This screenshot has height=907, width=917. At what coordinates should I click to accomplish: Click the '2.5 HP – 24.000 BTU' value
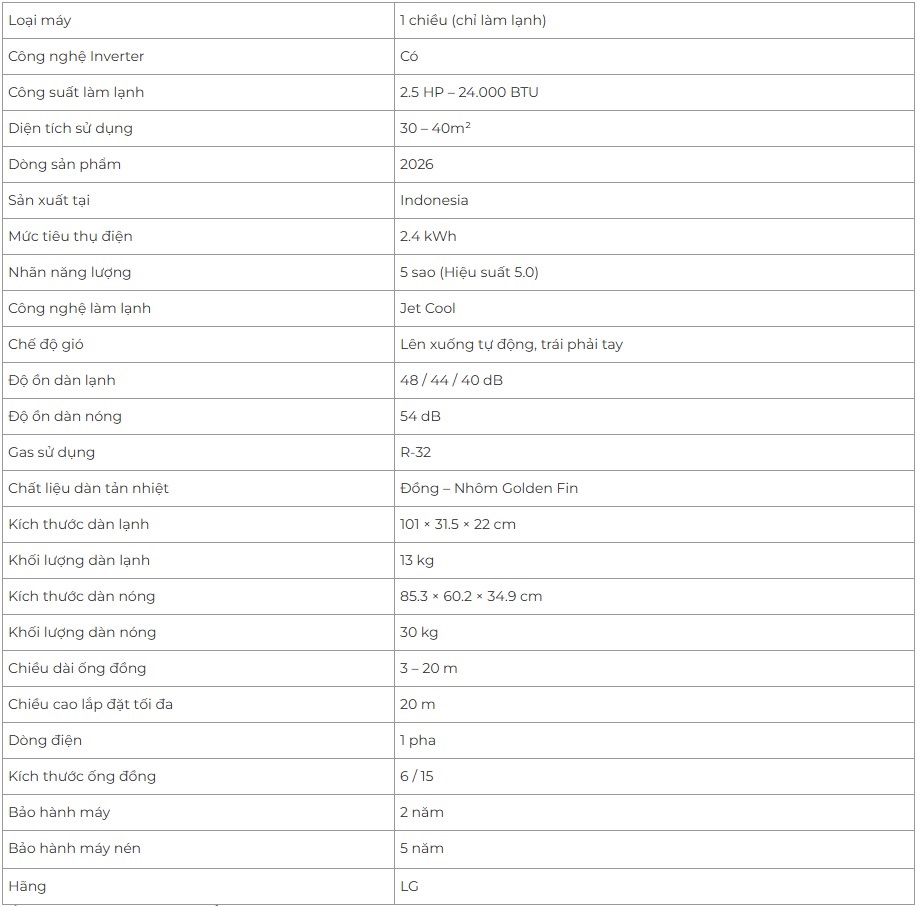point(469,92)
